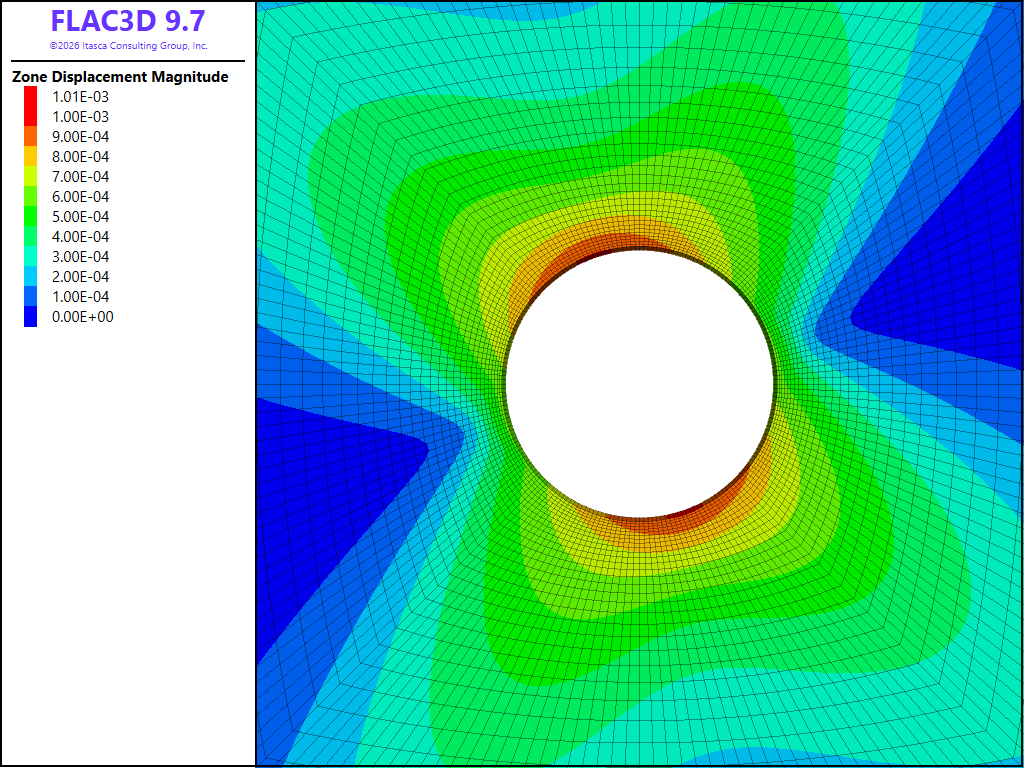Click the horizontal divider line above legend

(128, 61)
